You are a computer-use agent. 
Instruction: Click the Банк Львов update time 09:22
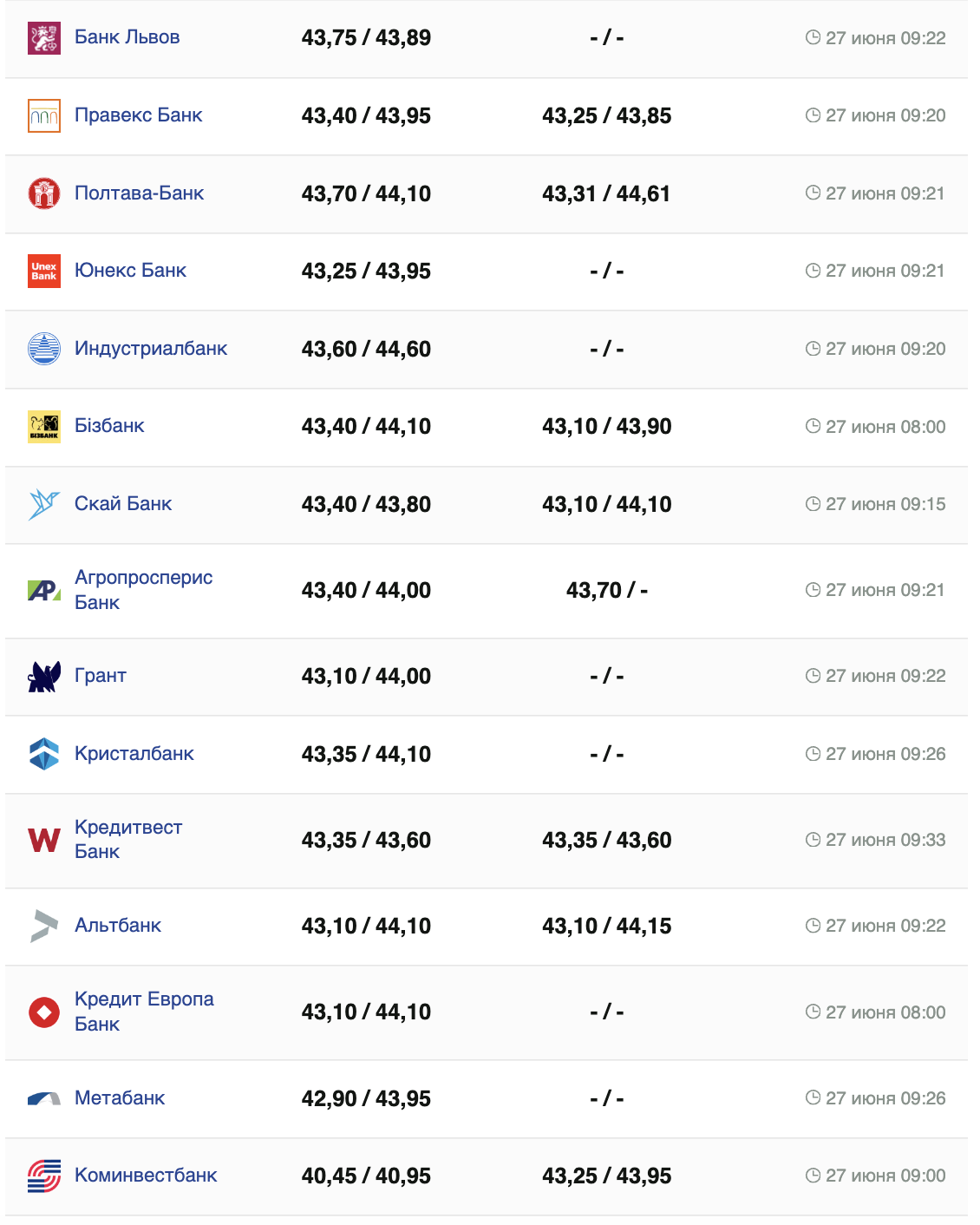[x=885, y=38]
